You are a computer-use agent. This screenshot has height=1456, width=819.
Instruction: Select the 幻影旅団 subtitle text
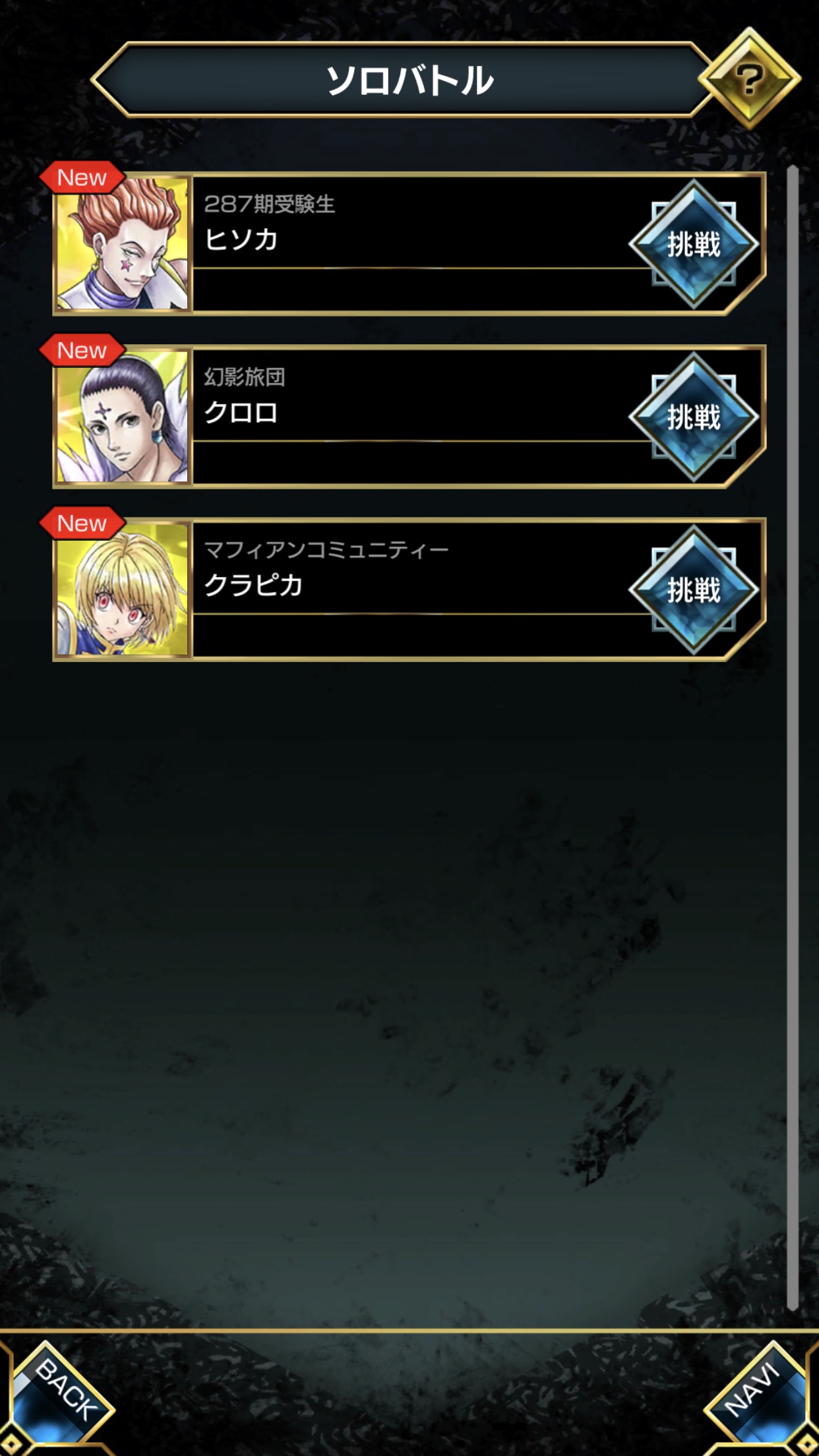244,377
